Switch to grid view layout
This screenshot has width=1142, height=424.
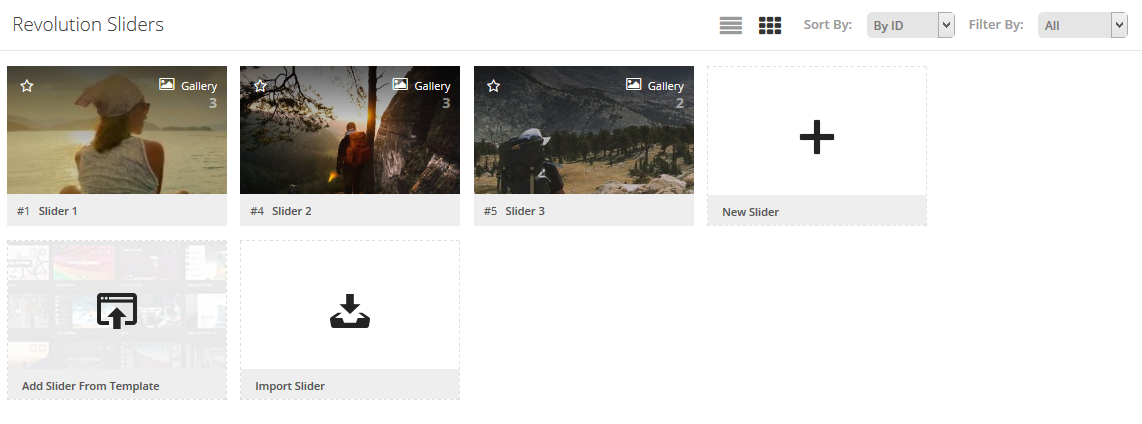pos(770,25)
